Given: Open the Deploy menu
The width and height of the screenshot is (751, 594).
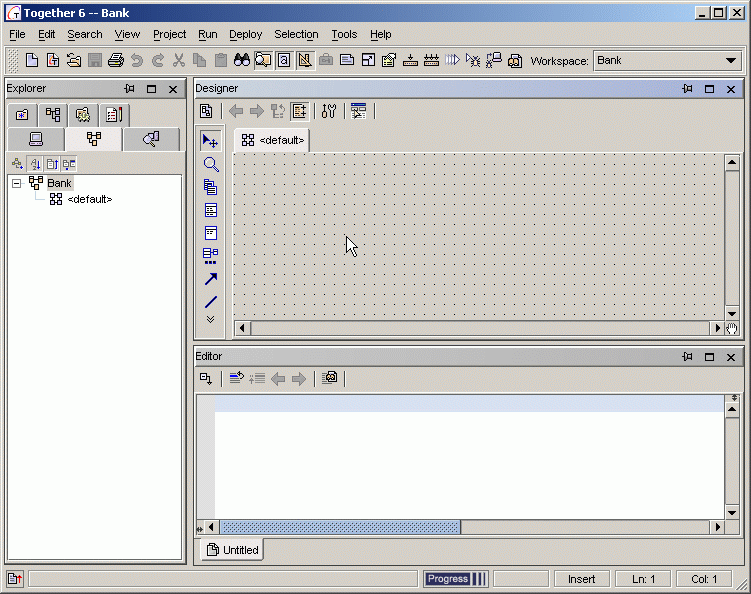Looking at the screenshot, I should click(245, 34).
